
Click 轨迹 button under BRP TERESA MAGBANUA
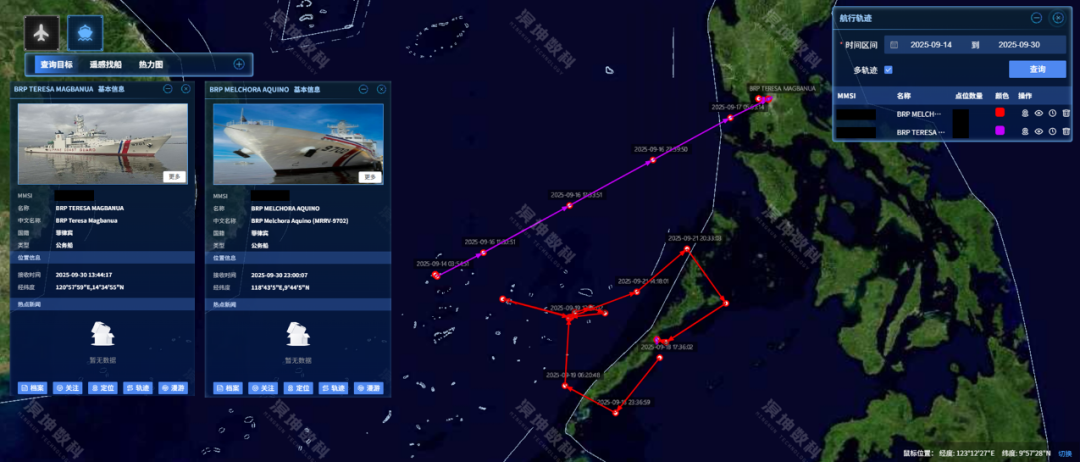(x=138, y=388)
